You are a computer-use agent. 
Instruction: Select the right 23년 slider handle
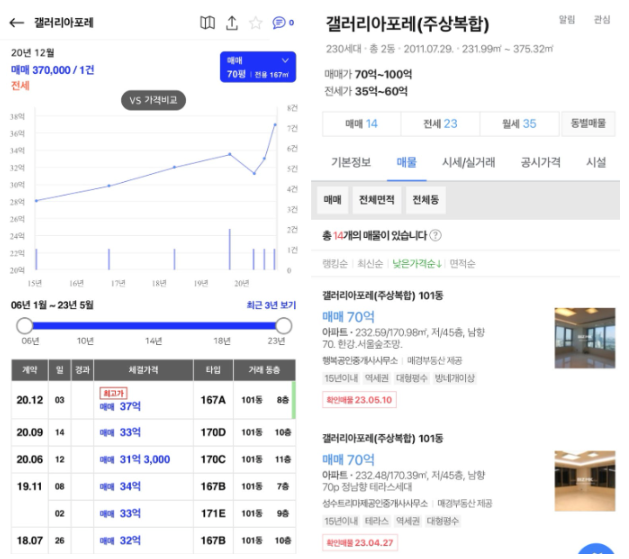284,326
